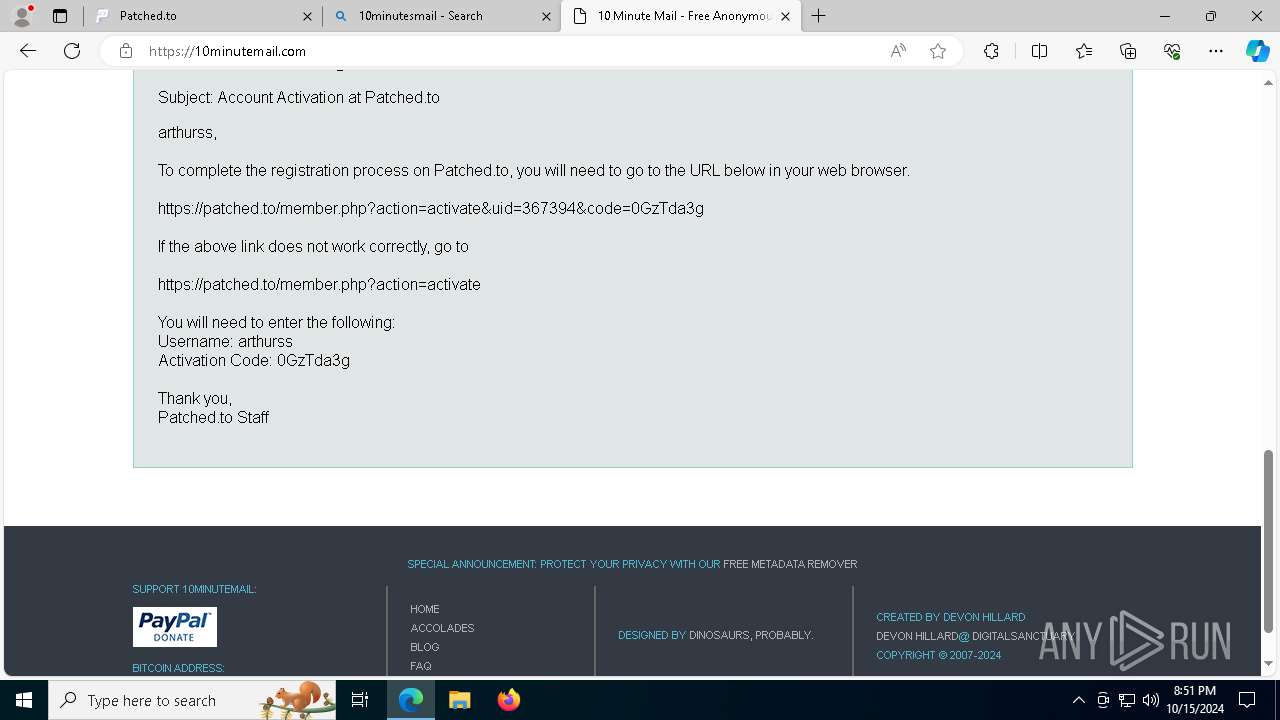Click the PayPal Donate button
The width and height of the screenshot is (1280, 720).
coord(175,627)
